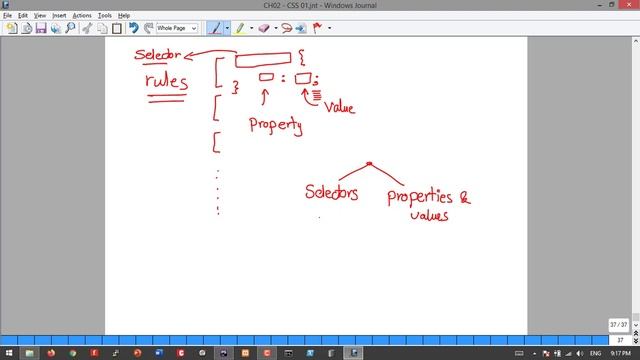
Task: Launch Chrome from taskbar
Action: (x=73, y=353)
